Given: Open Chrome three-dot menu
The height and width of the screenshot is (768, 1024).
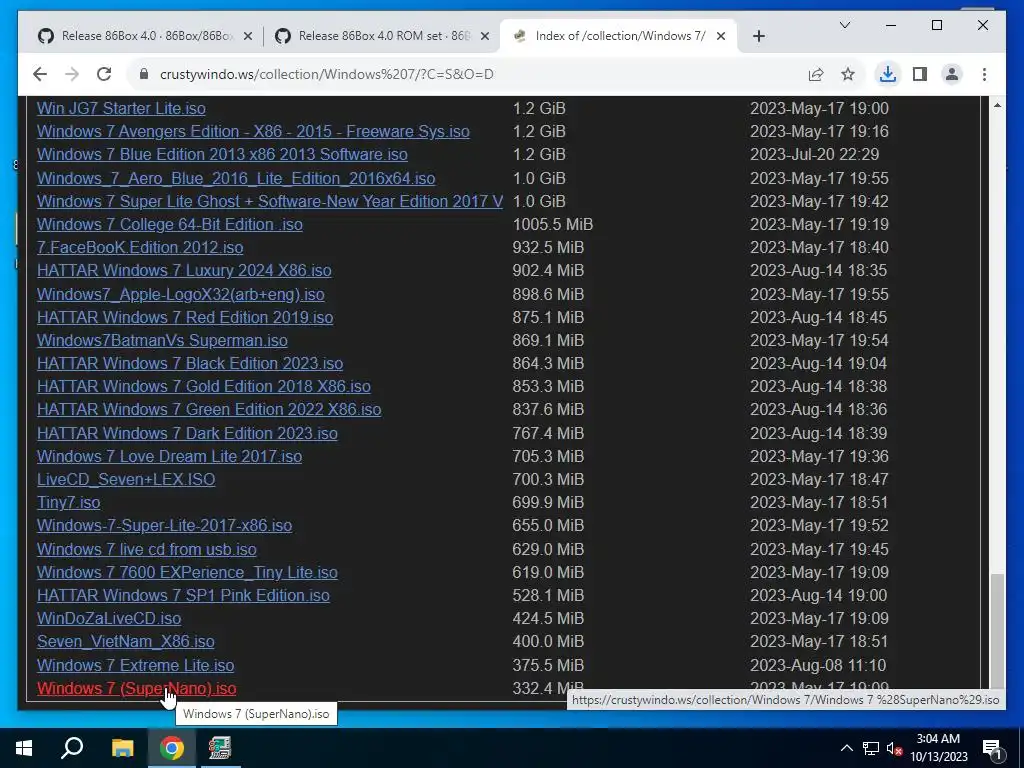Looking at the screenshot, I should (x=984, y=74).
